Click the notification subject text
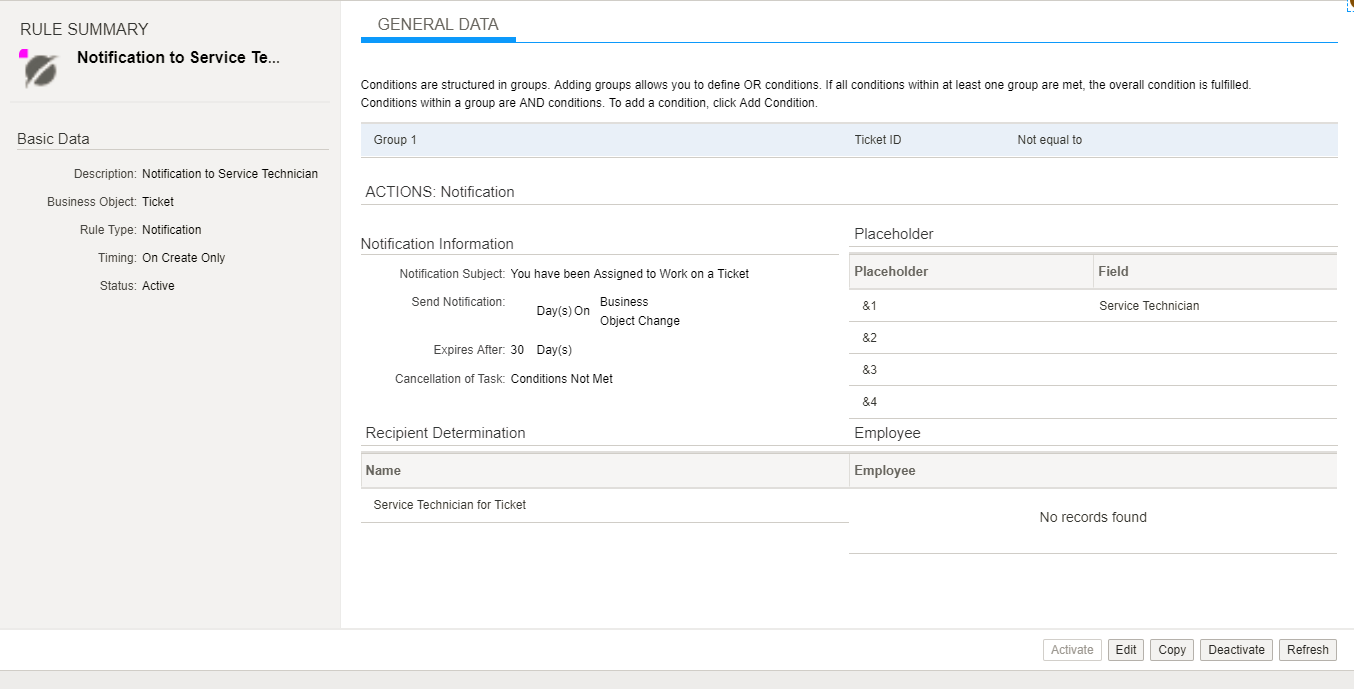Image resolution: width=1354 pixels, height=689 pixels. [x=630, y=274]
